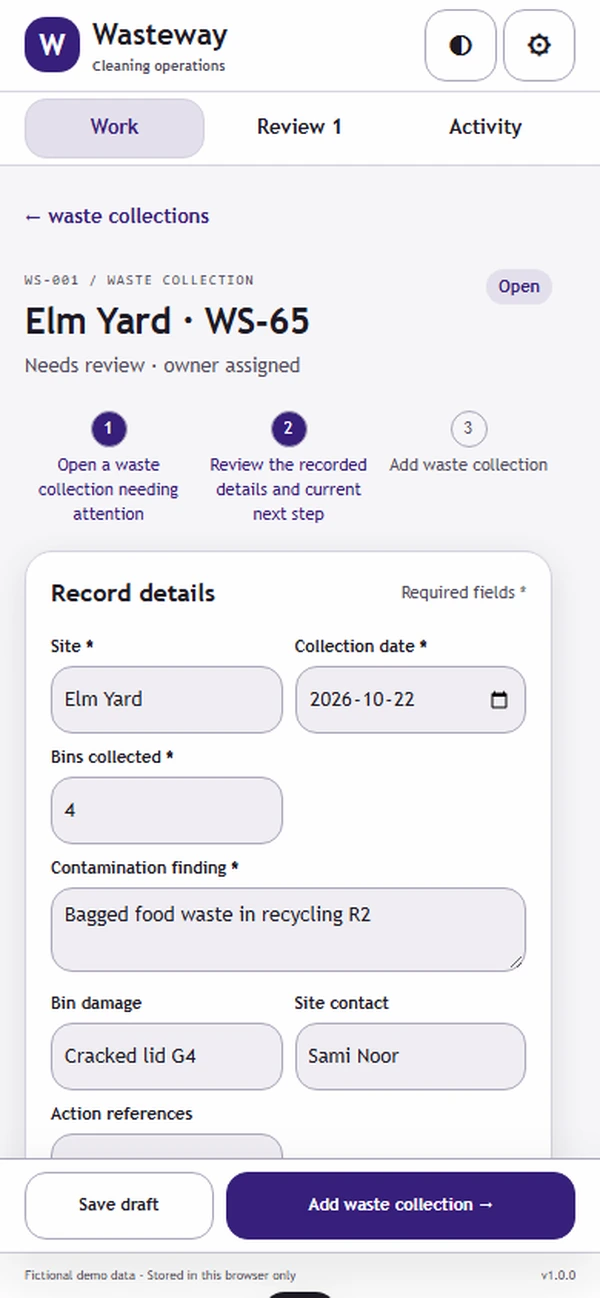Click the v1.0.0 version text
Viewport: 600px width, 1298px height.
point(558,1275)
